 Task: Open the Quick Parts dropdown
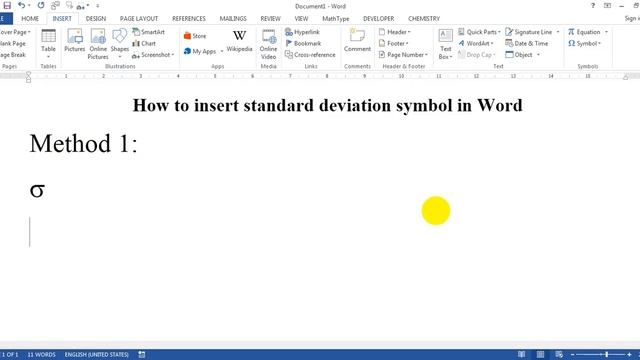coord(479,32)
